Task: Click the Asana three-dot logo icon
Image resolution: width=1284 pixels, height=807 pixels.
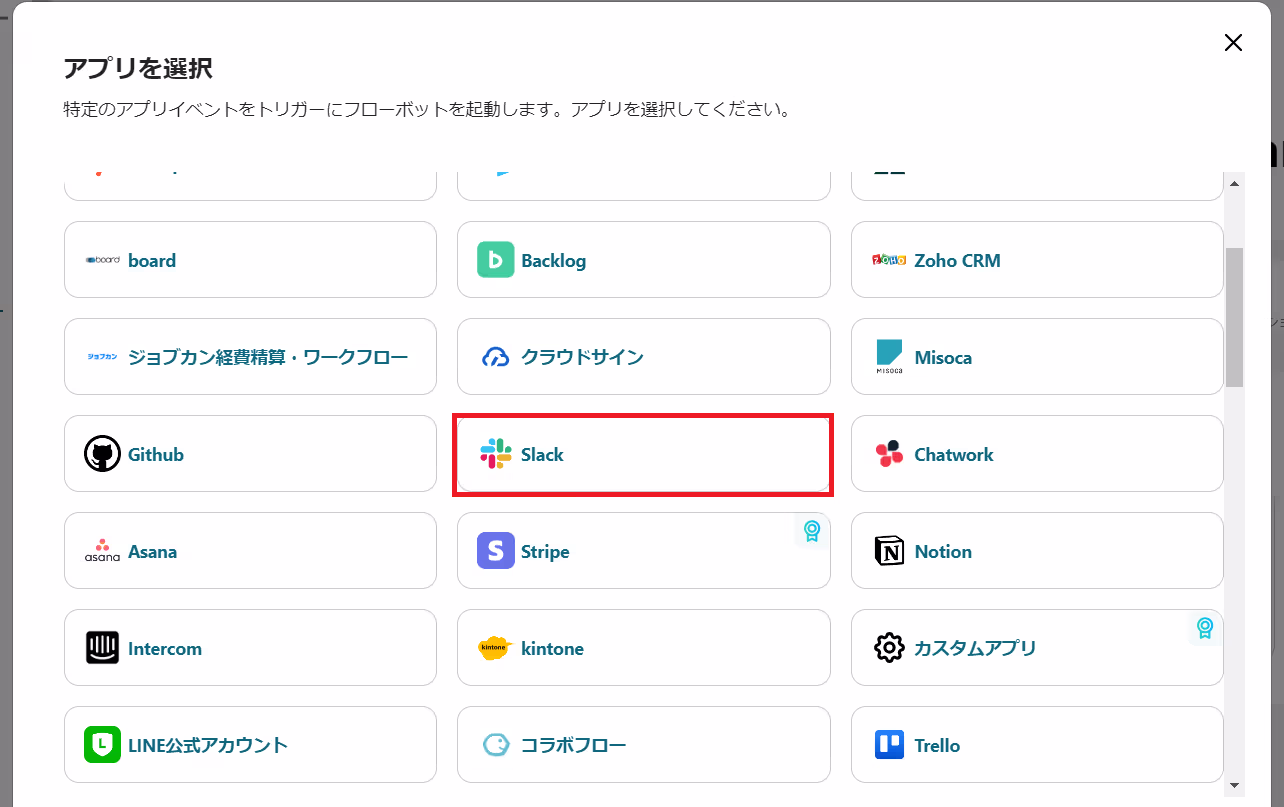Action: 102,551
